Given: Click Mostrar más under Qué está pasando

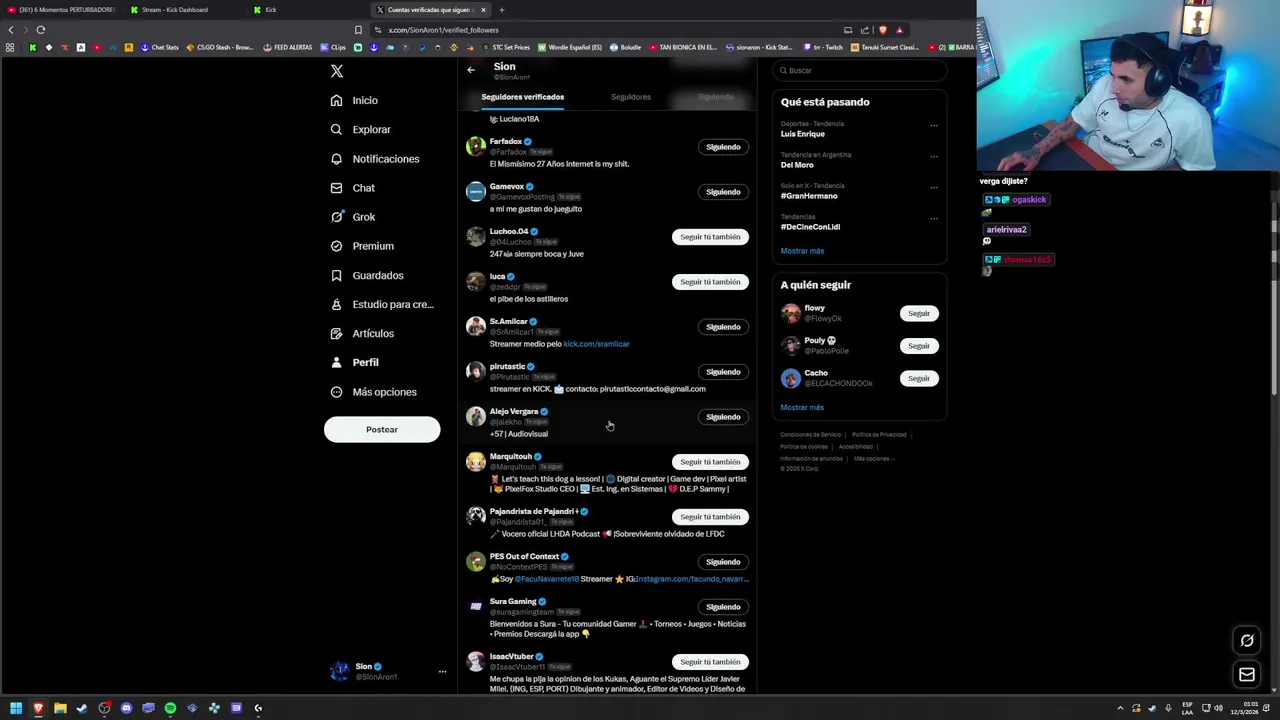Looking at the screenshot, I should (x=802, y=251).
